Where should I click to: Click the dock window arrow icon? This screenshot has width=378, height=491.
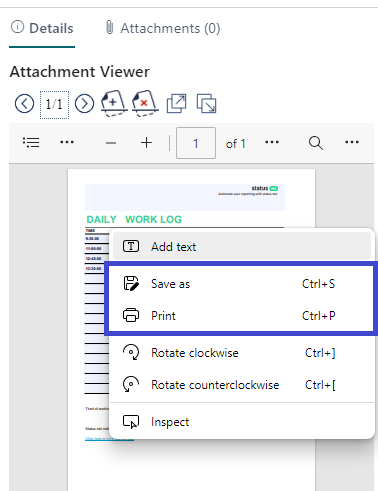[x=206, y=104]
